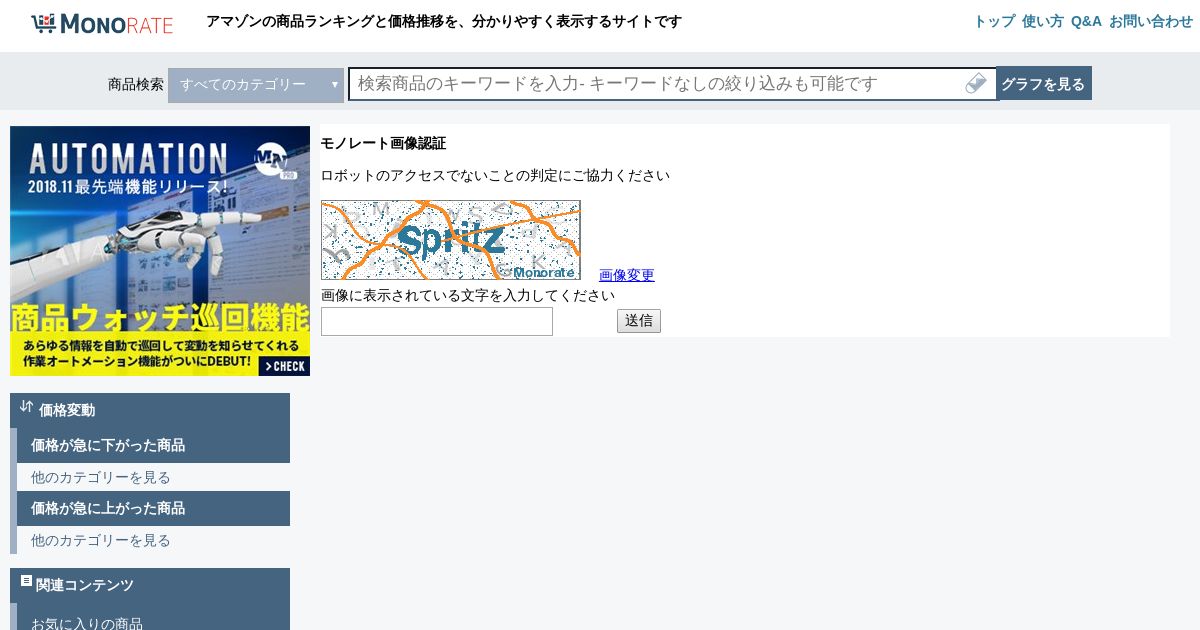Image resolution: width=1200 pixels, height=630 pixels.
Task: Click the Automation banner advertisement
Action: (160, 251)
